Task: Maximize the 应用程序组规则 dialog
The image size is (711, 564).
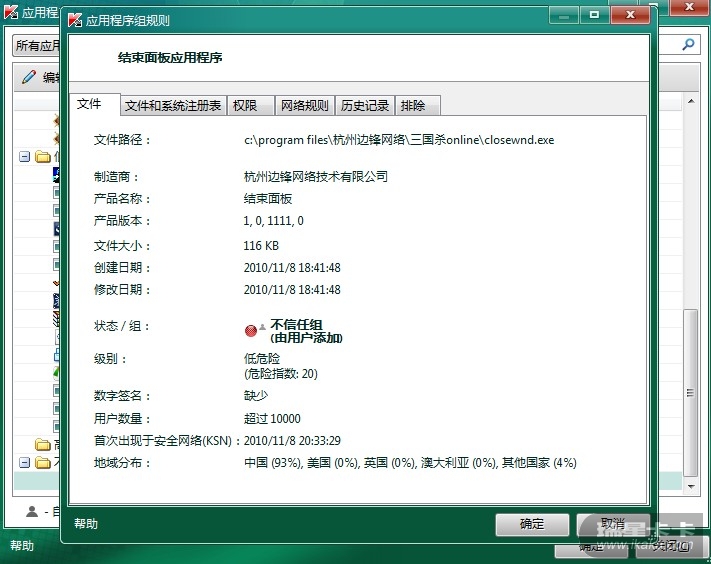Action: click(x=594, y=15)
